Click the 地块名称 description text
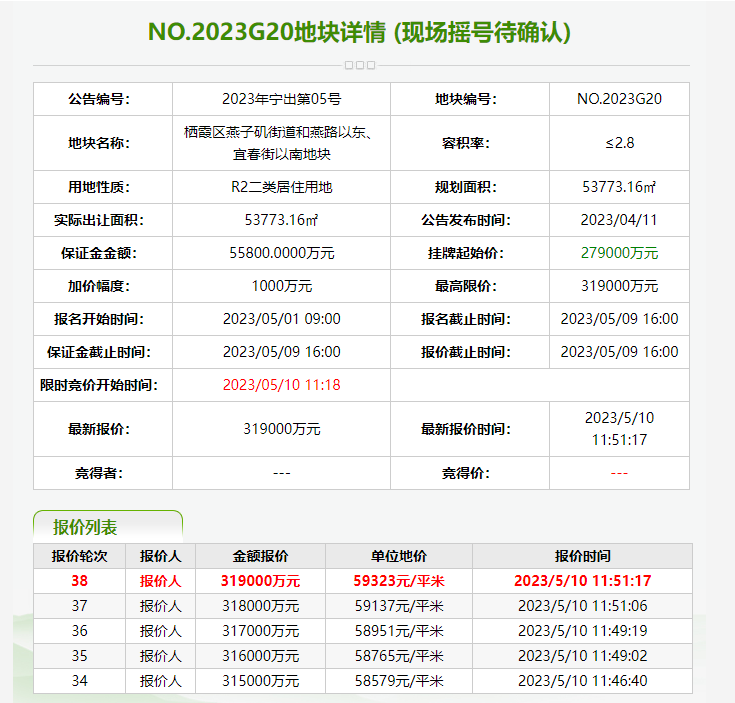This screenshot has height=703, width=735. click(x=281, y=143)
